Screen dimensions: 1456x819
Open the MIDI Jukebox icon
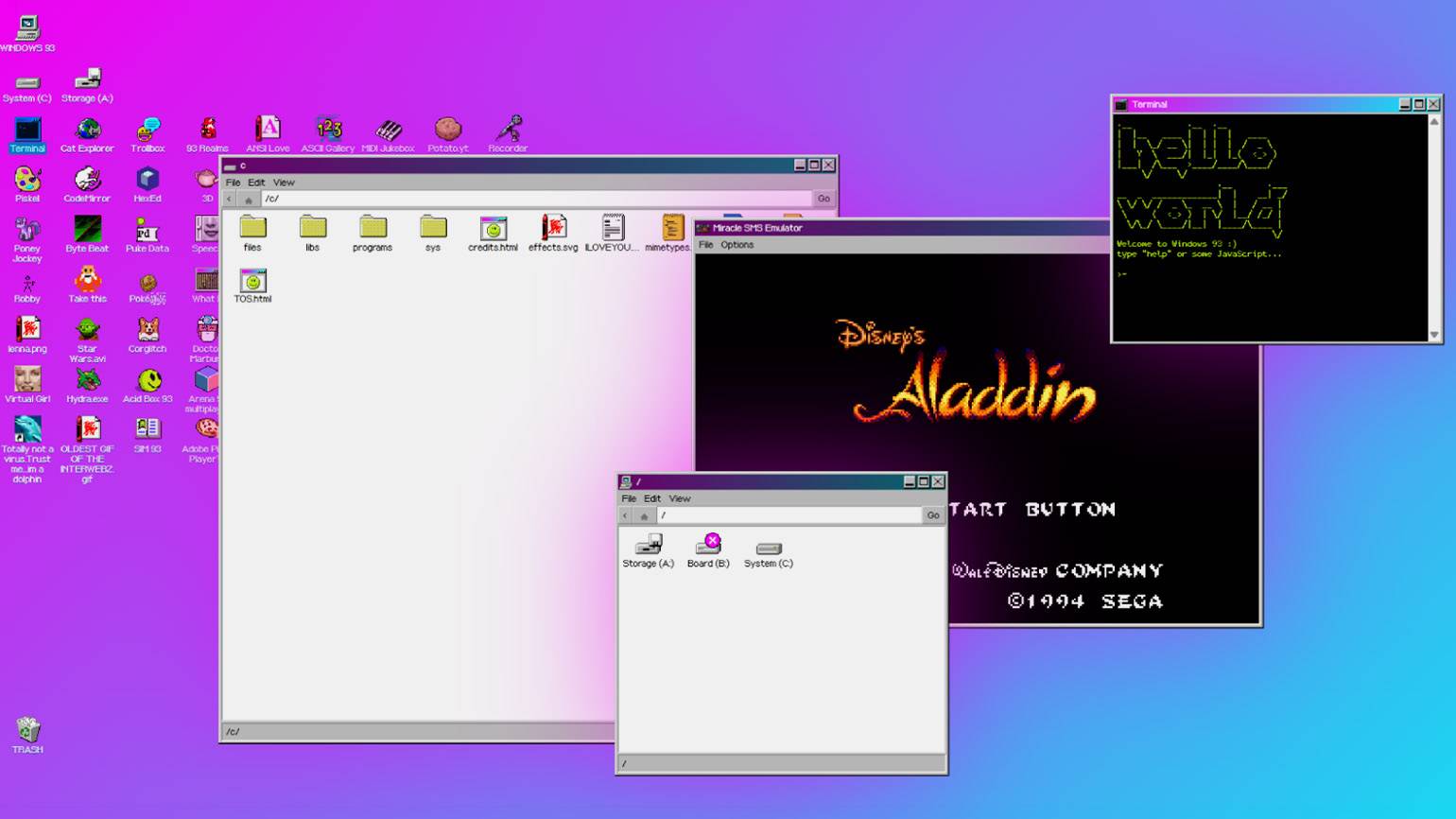pyautogui.click(x=388, y=131)
